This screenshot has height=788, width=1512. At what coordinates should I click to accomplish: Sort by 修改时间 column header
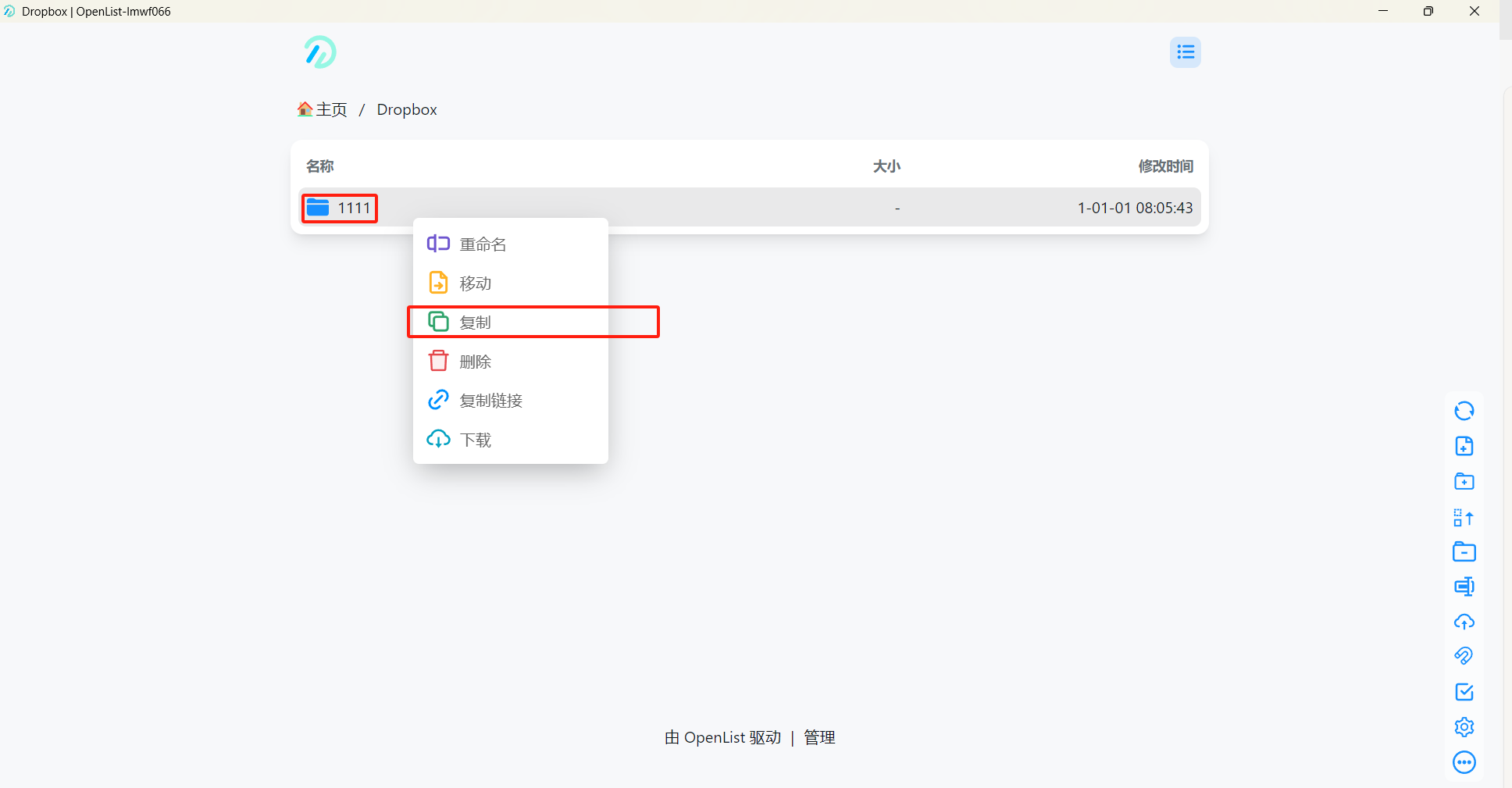[x=1165, y=166]
